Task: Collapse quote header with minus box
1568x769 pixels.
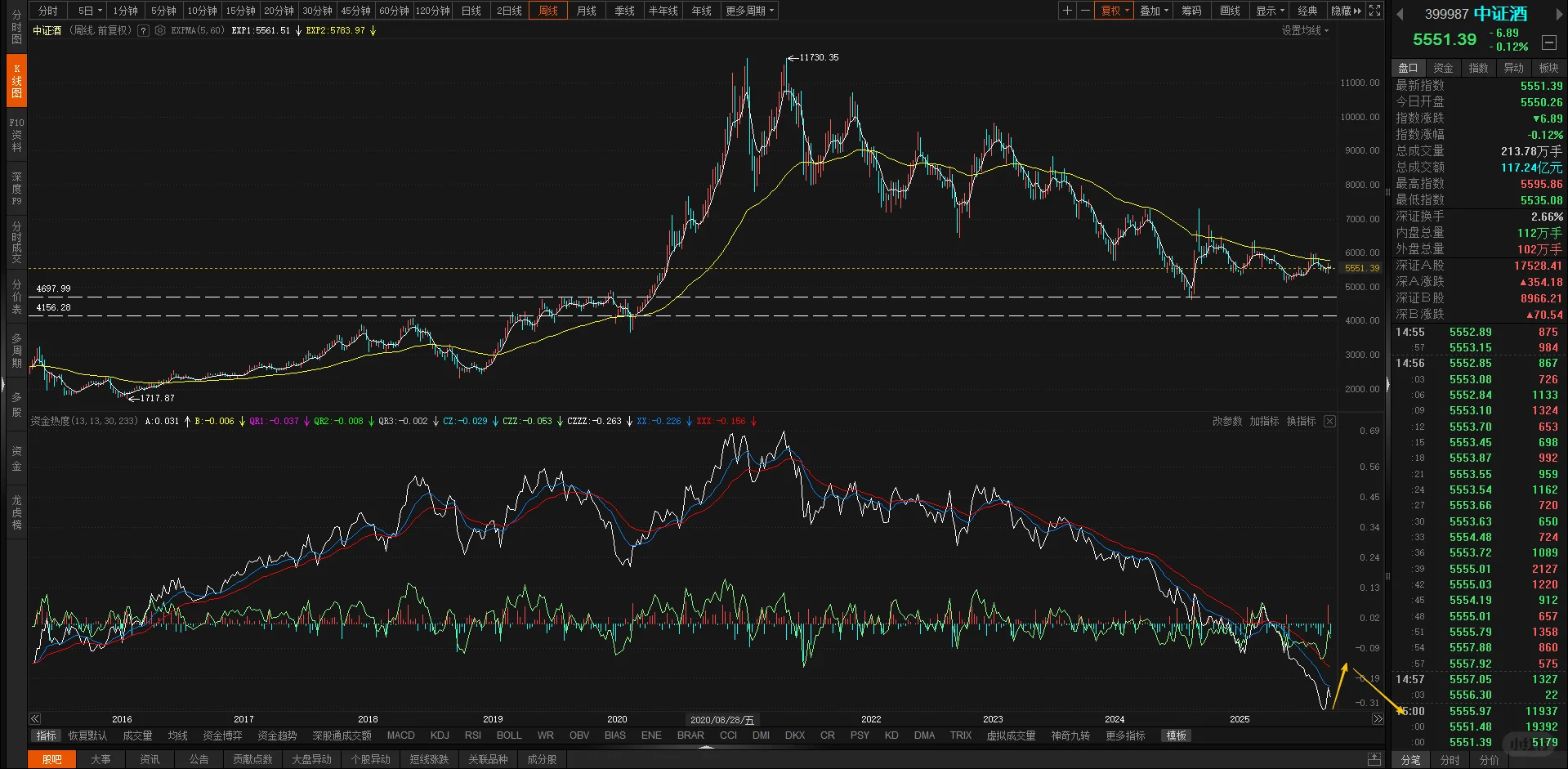Action: [1548, 42]
